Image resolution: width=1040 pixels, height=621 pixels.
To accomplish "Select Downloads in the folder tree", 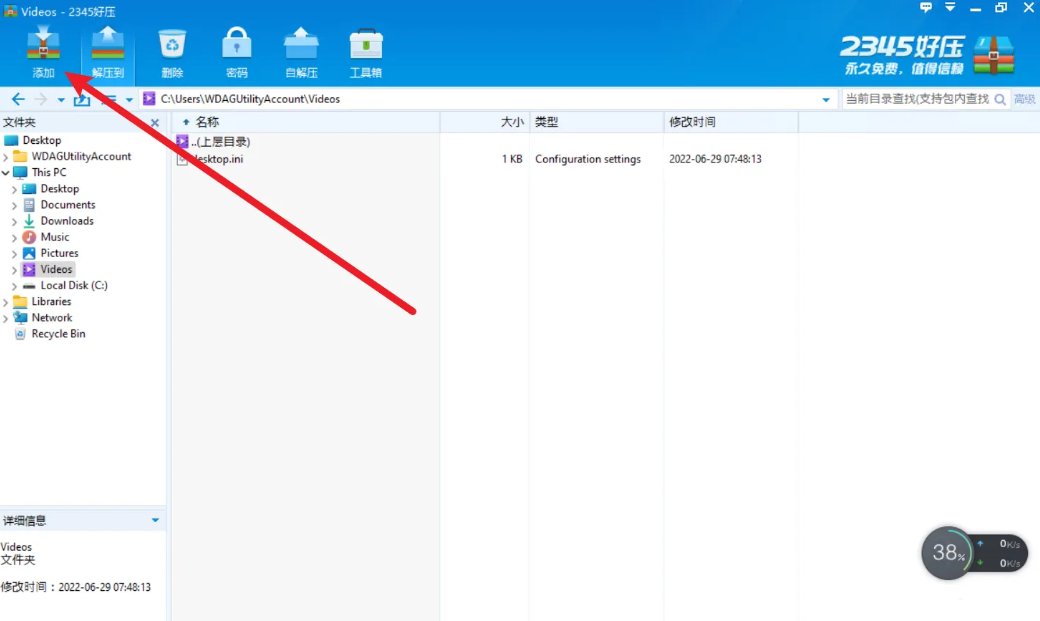I will 67,221.
